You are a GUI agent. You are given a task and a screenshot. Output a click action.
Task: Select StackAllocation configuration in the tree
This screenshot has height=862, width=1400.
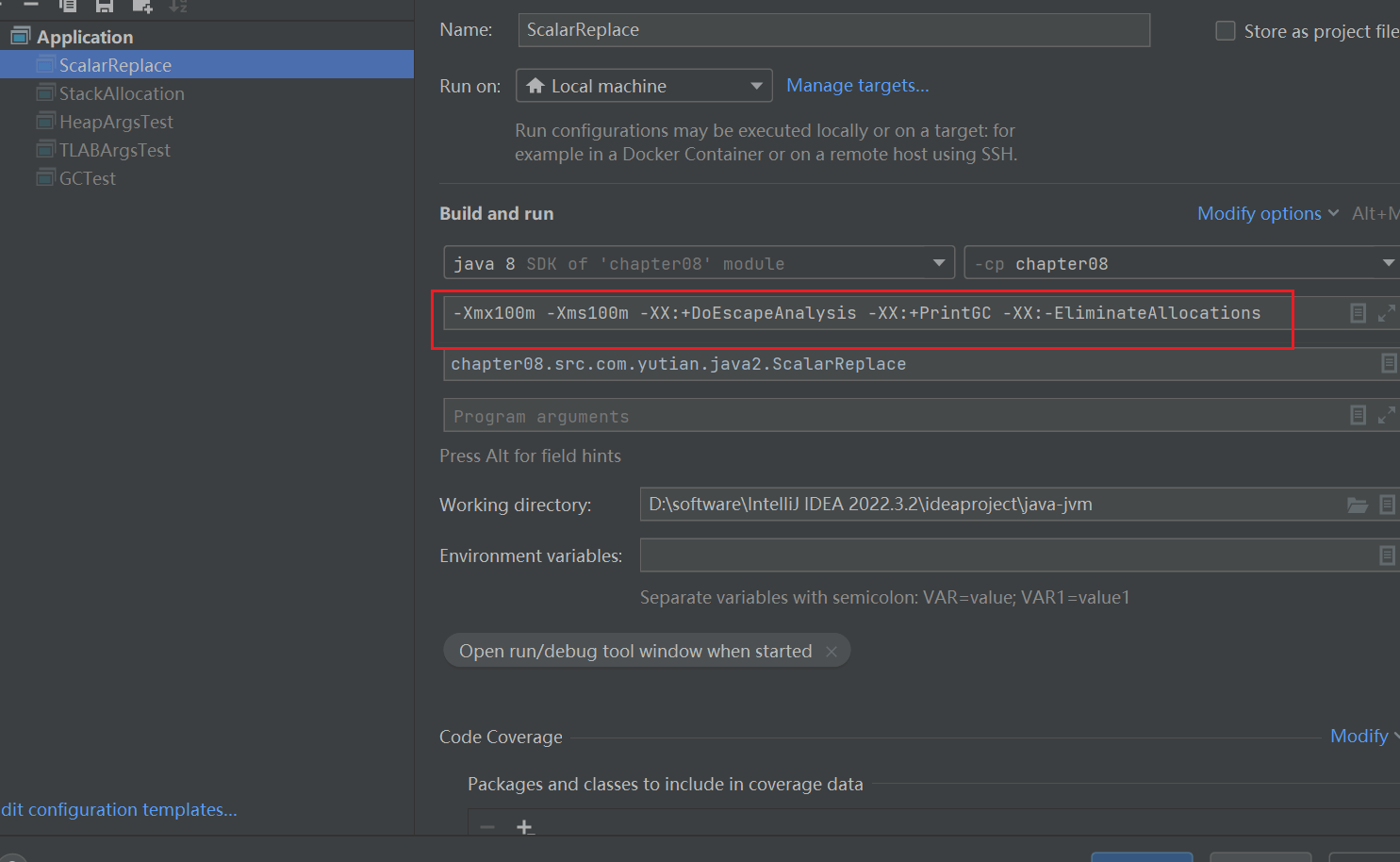[122, 93]
